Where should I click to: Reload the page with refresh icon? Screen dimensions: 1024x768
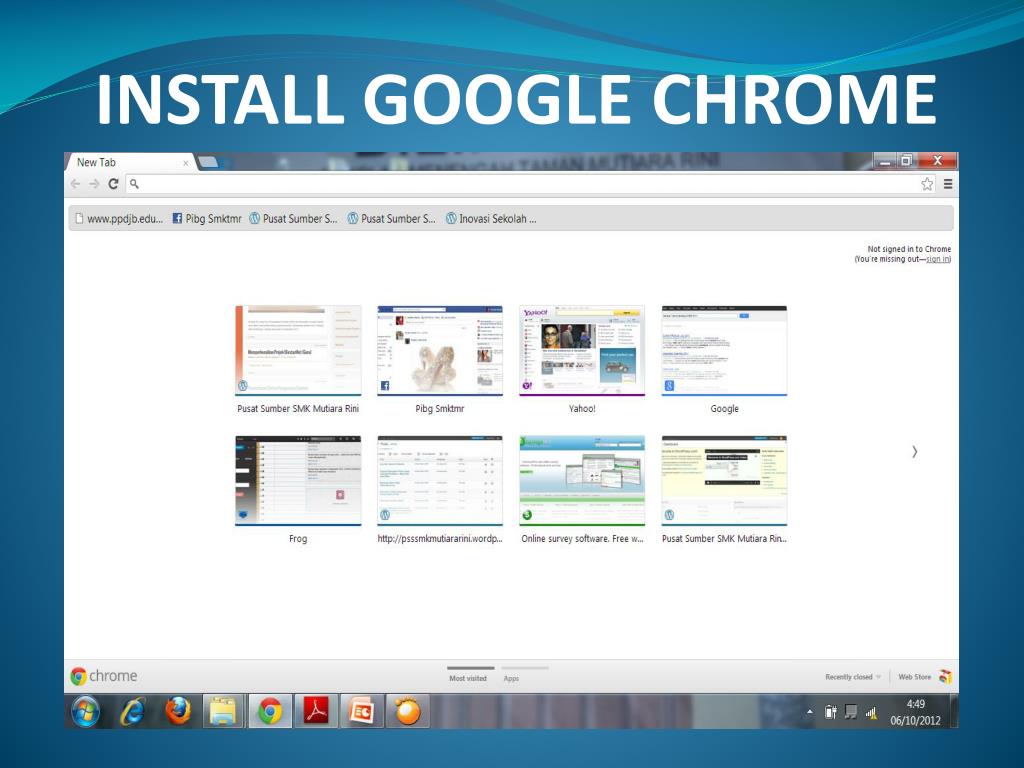113,184
